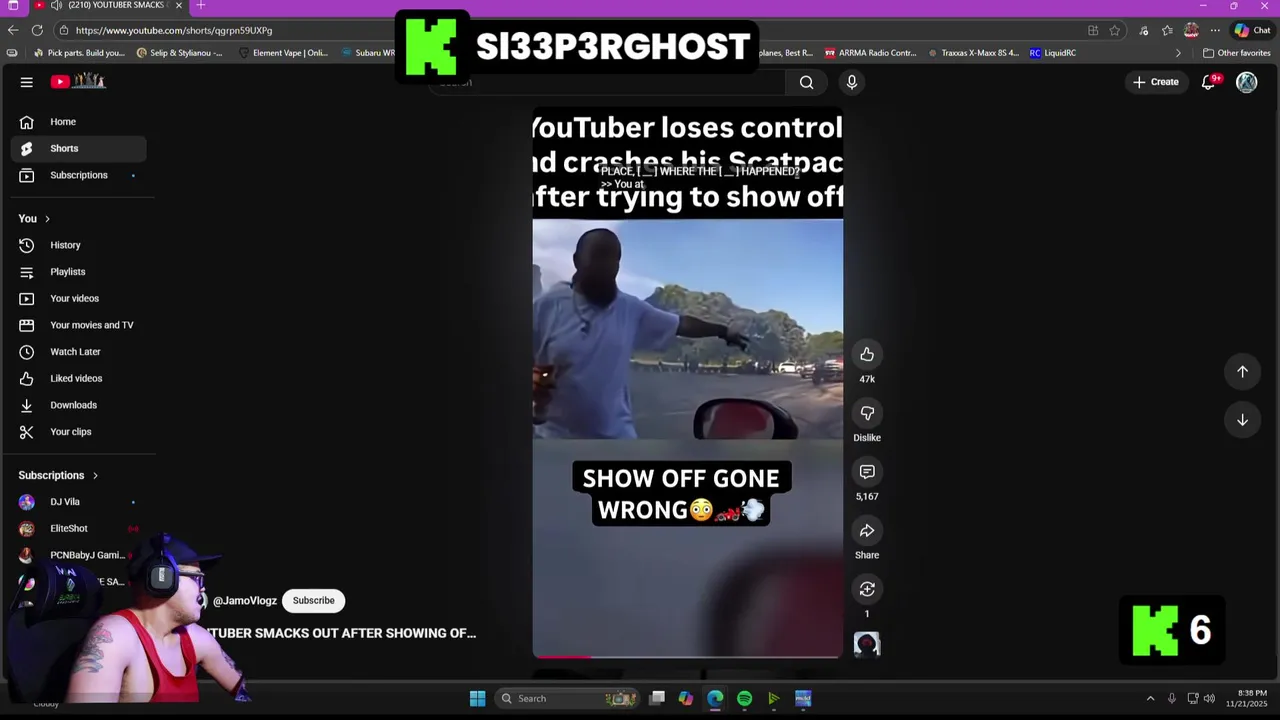The image size is (1280, 720).
Task: Open the sound source thumbnail
Action: click(867, 644)
